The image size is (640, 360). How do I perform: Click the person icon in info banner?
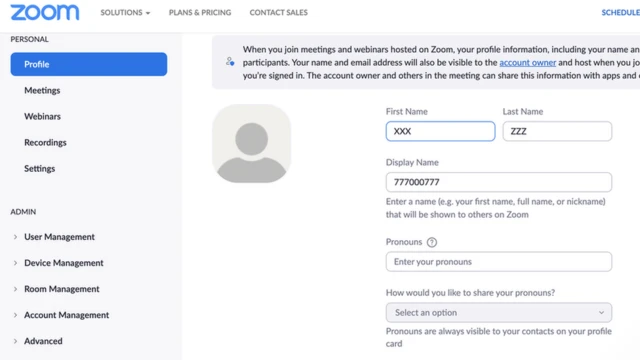coord(230,62)
